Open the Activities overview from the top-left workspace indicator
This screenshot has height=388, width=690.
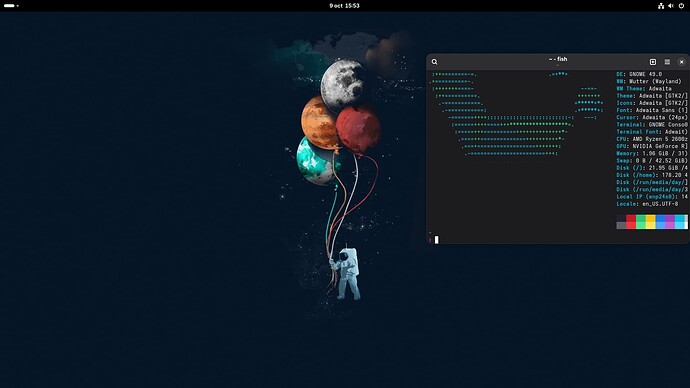11,6
